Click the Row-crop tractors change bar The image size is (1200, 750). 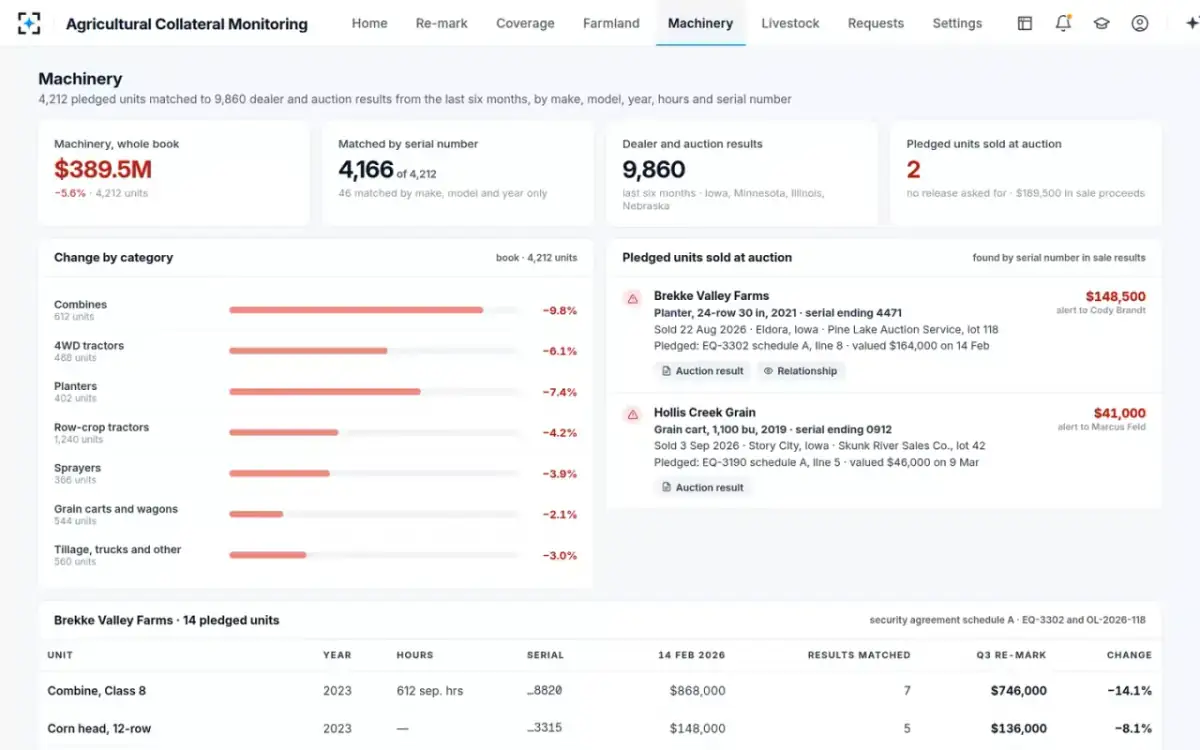tap(374, 432)
